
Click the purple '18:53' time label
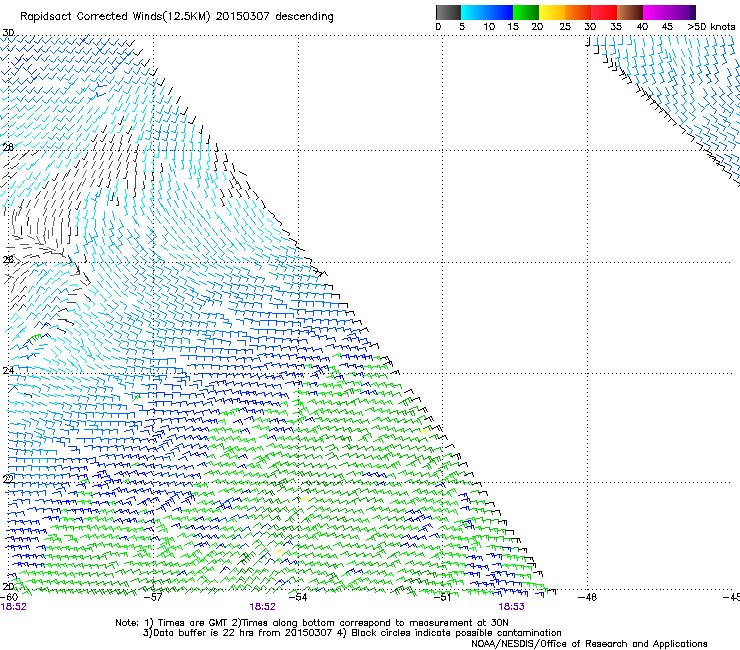tap(512, 607)
